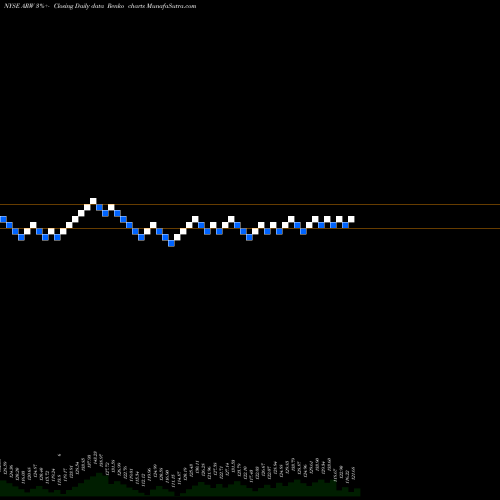
Task: Click the chart title beginning 'NYSE ARW 3%'
Action: point(100,6)
